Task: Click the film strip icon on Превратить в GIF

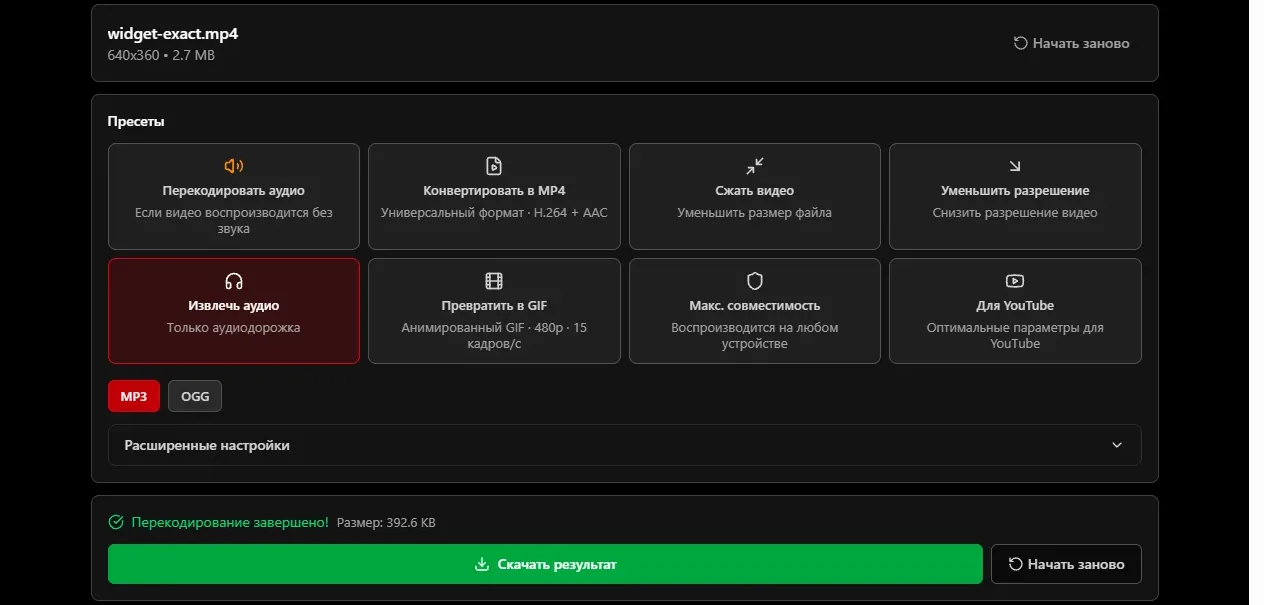Action: pyautogui.click(x=494, y=281)
